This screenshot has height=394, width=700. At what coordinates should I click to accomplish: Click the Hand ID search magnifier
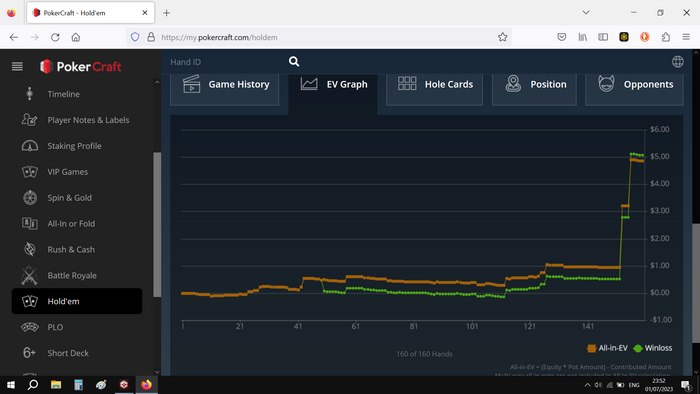click(294, 62)
